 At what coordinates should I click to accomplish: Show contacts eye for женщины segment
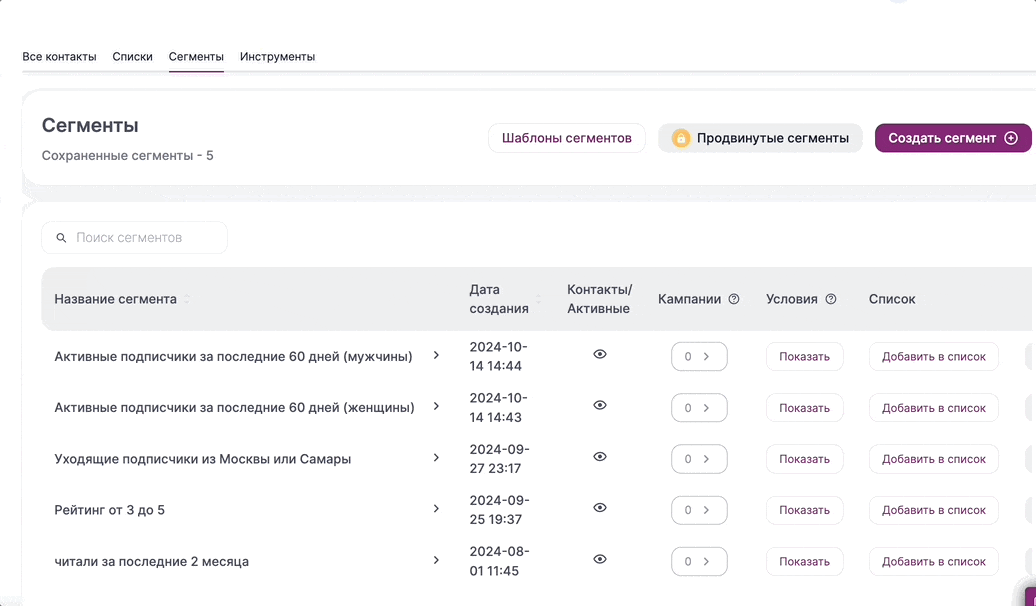click(600, 405)
